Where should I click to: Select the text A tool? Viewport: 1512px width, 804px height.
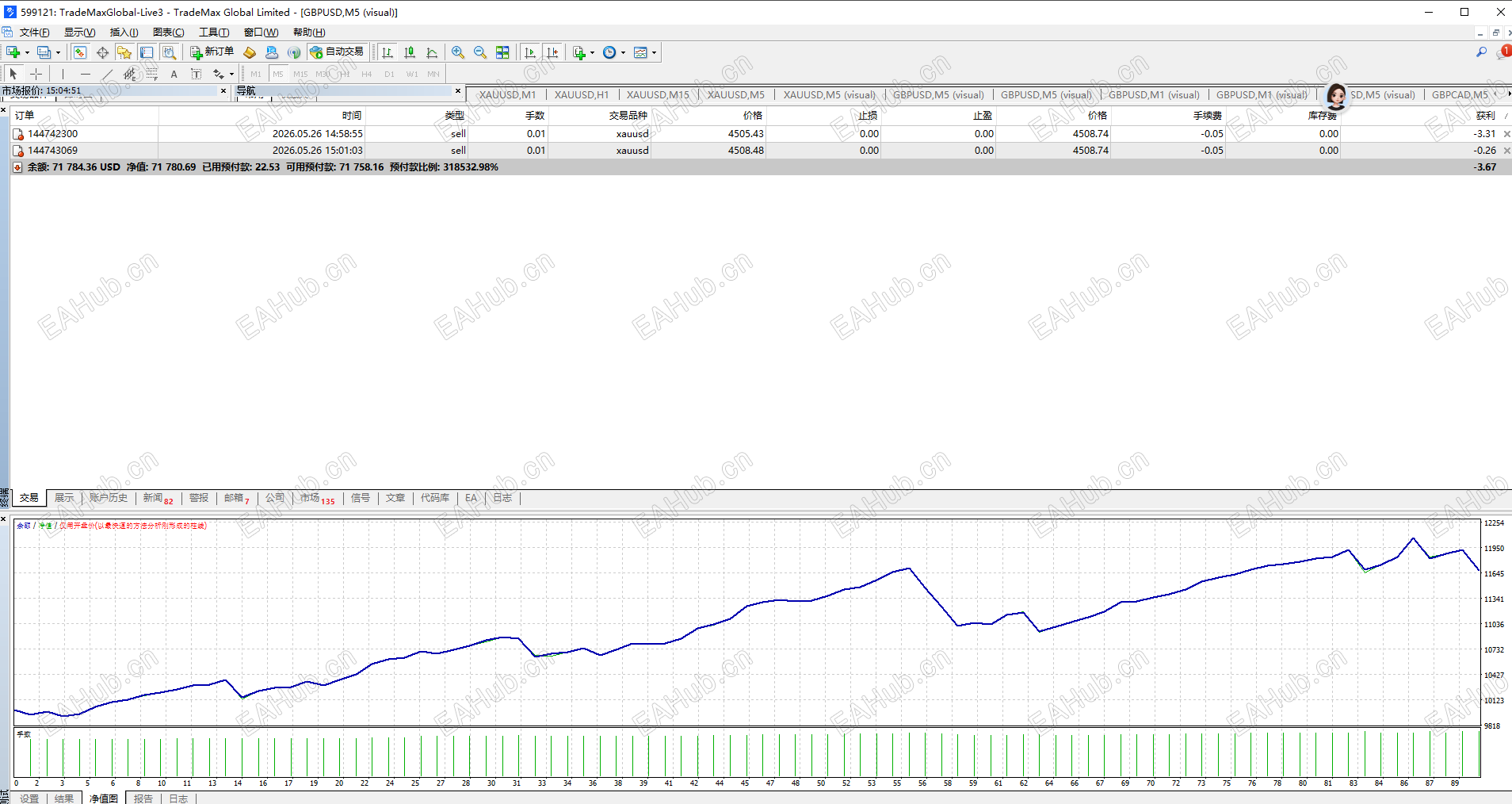[174, 74]
